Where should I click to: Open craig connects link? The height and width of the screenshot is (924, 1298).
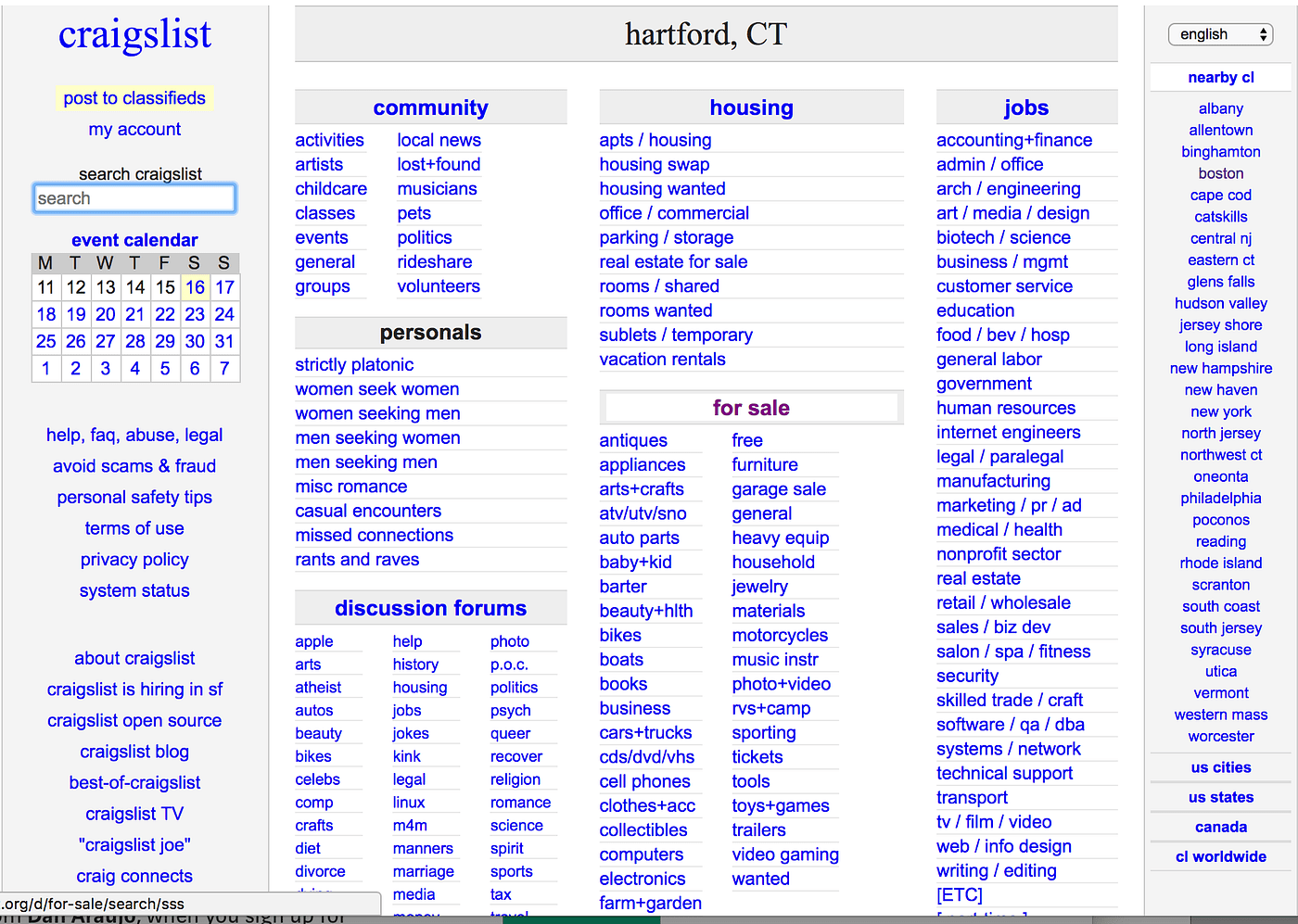tap(134, 876)
